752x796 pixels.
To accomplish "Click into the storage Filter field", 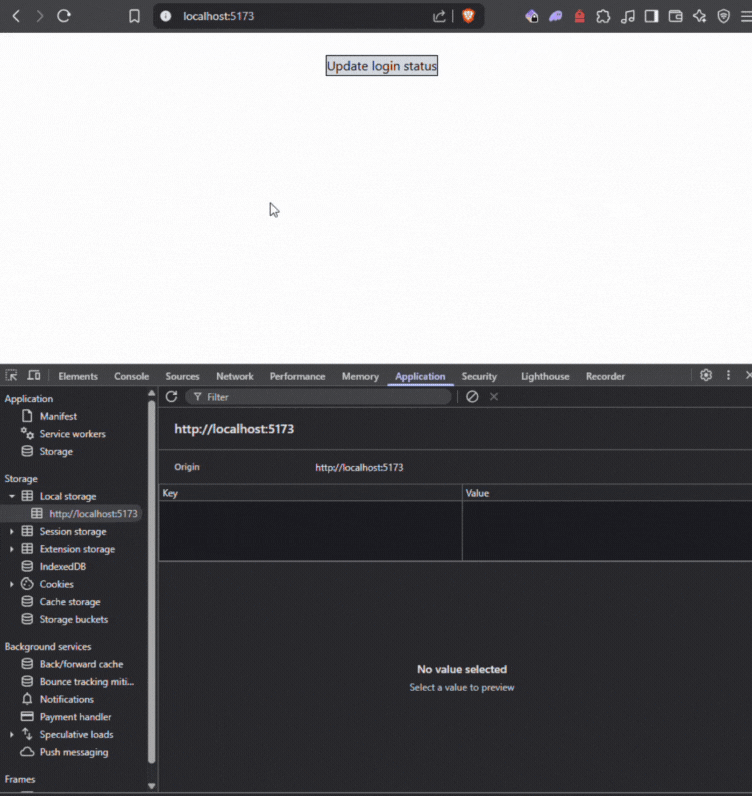I will (x=318, y=397).
